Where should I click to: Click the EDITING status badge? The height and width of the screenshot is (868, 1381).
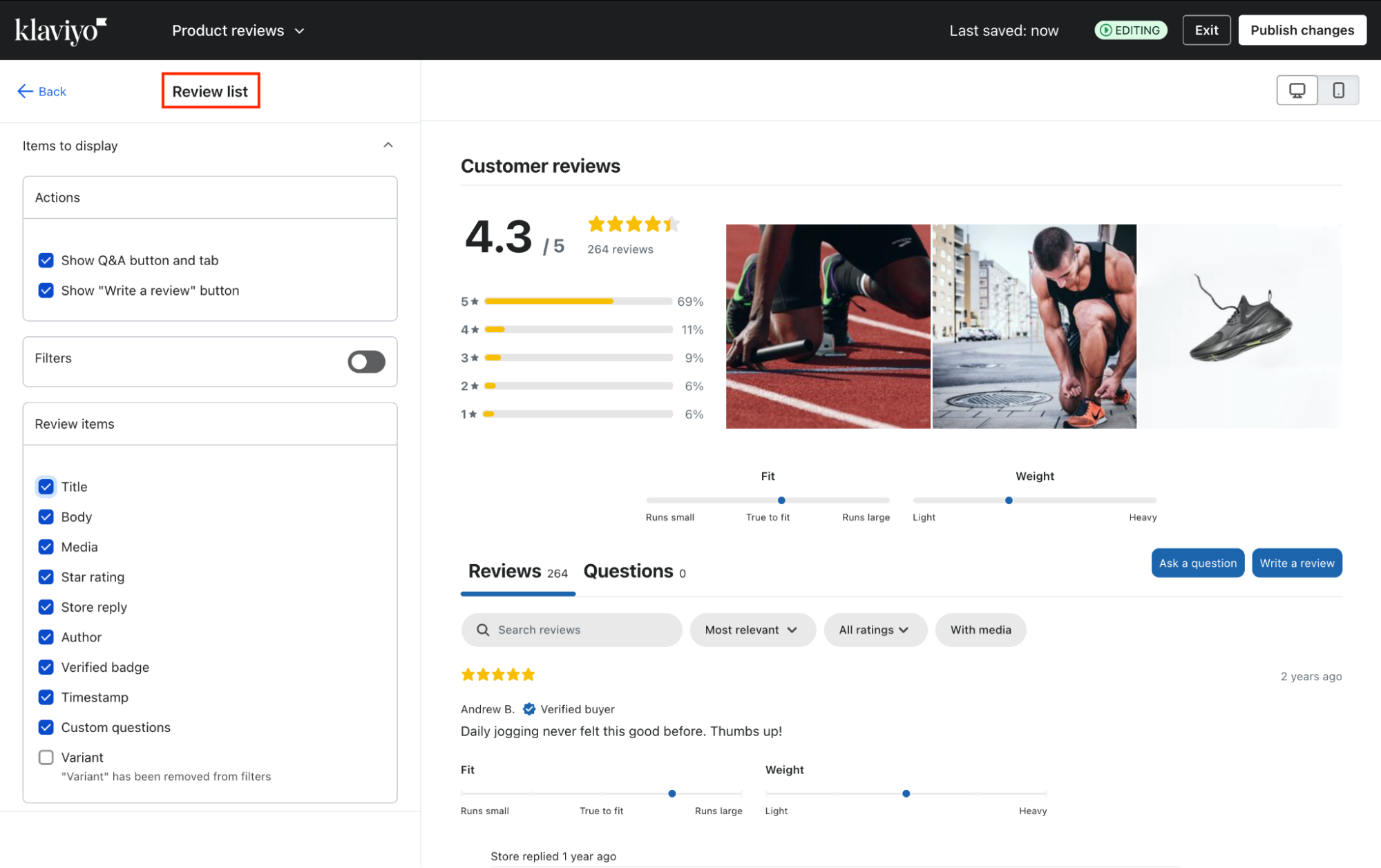click(x=1131, y=30)
